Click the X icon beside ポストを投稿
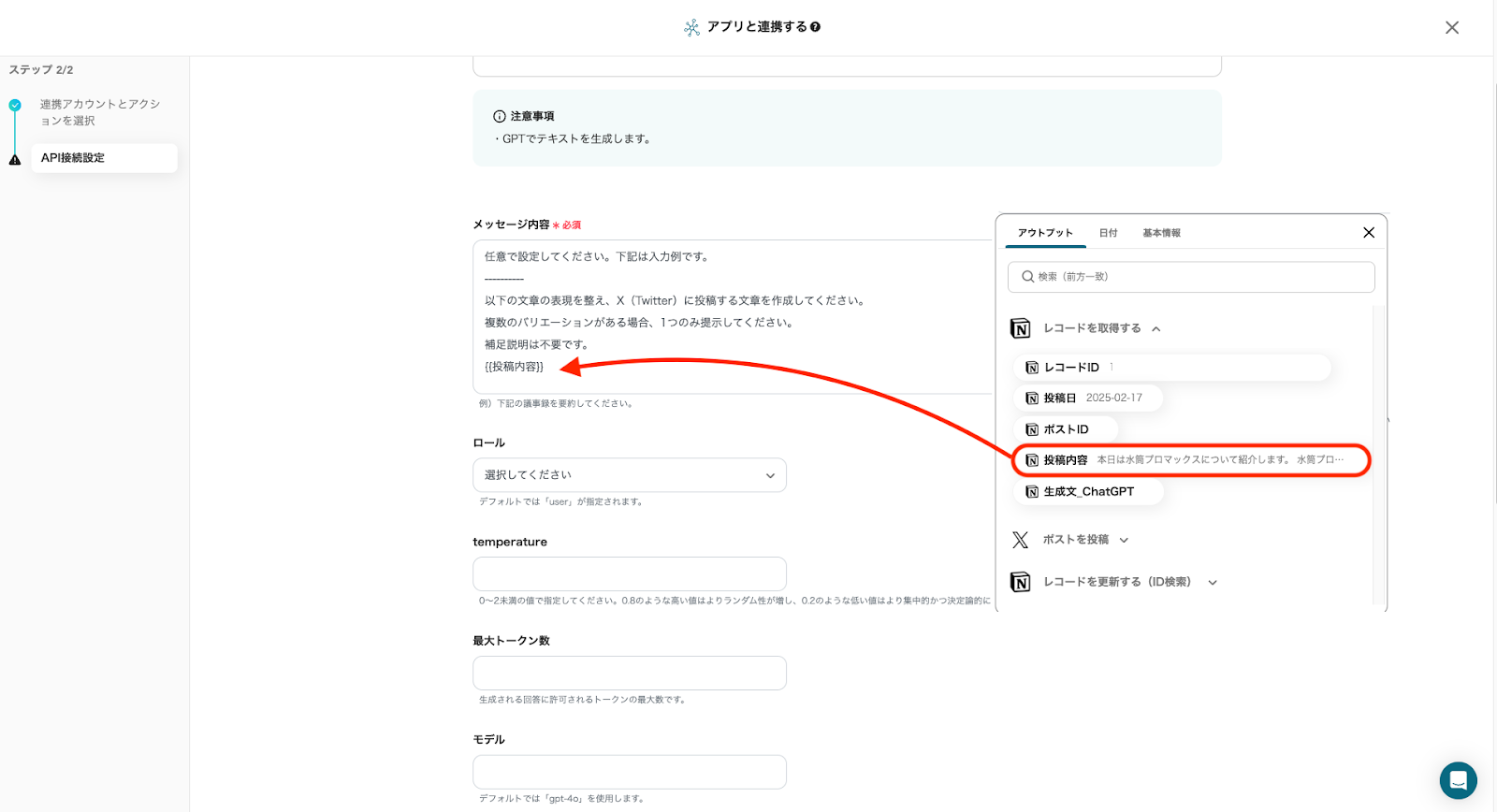Viewport: 1497px width, 812px height. [x=1020, y=540]
